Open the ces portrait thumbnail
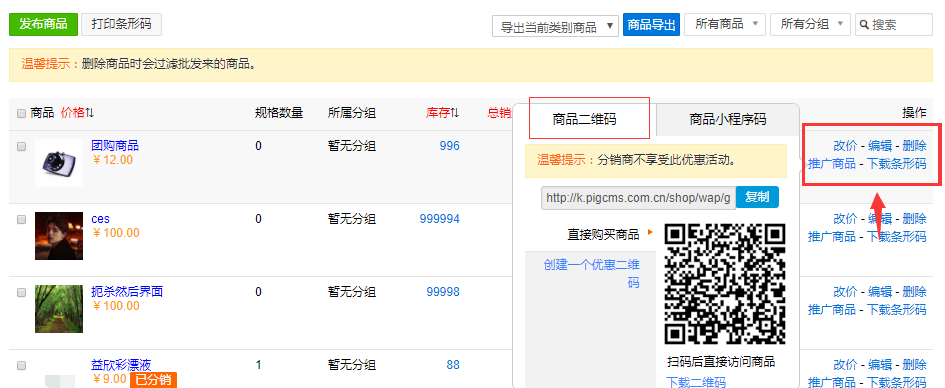945x388 pixels. (x=59, y=236)
